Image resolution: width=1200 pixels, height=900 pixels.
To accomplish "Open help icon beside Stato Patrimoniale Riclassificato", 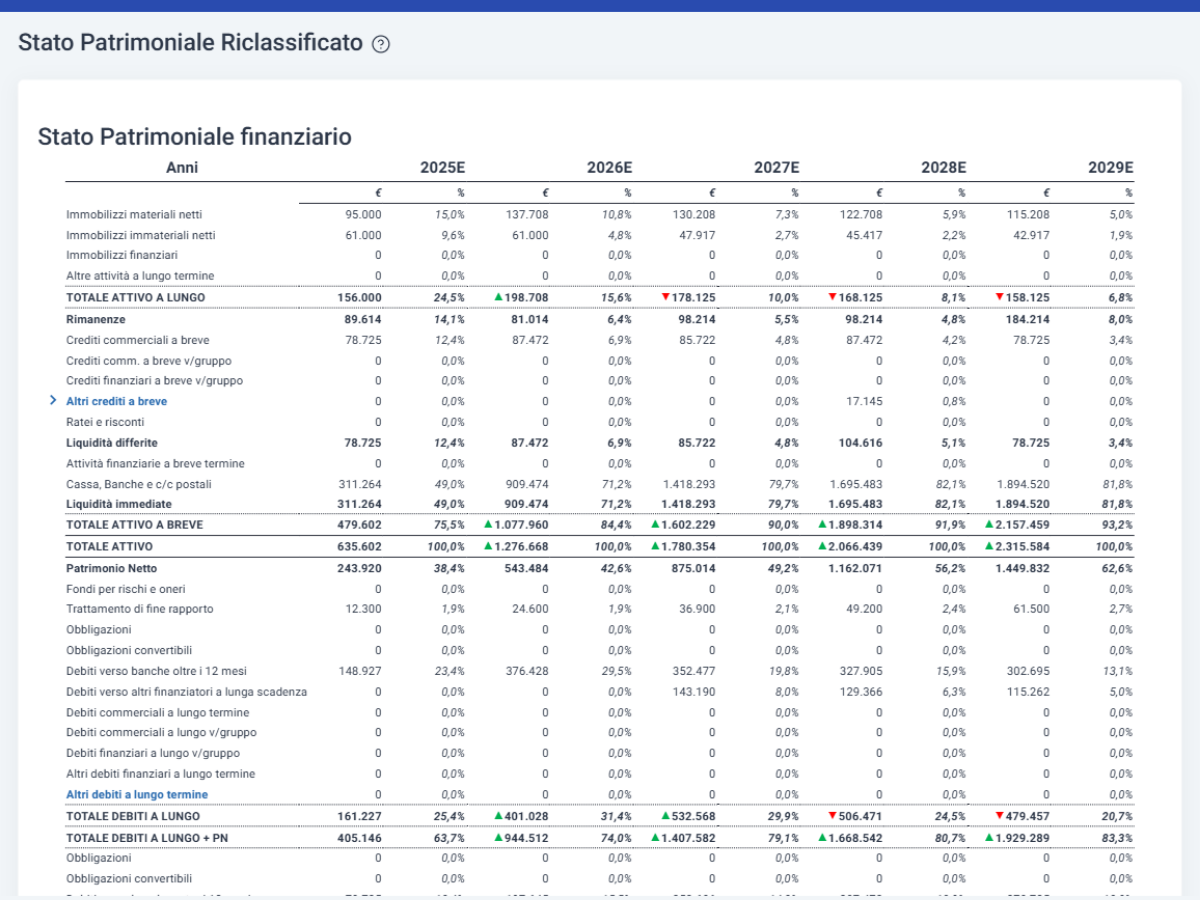I will (x=381, y=44).
